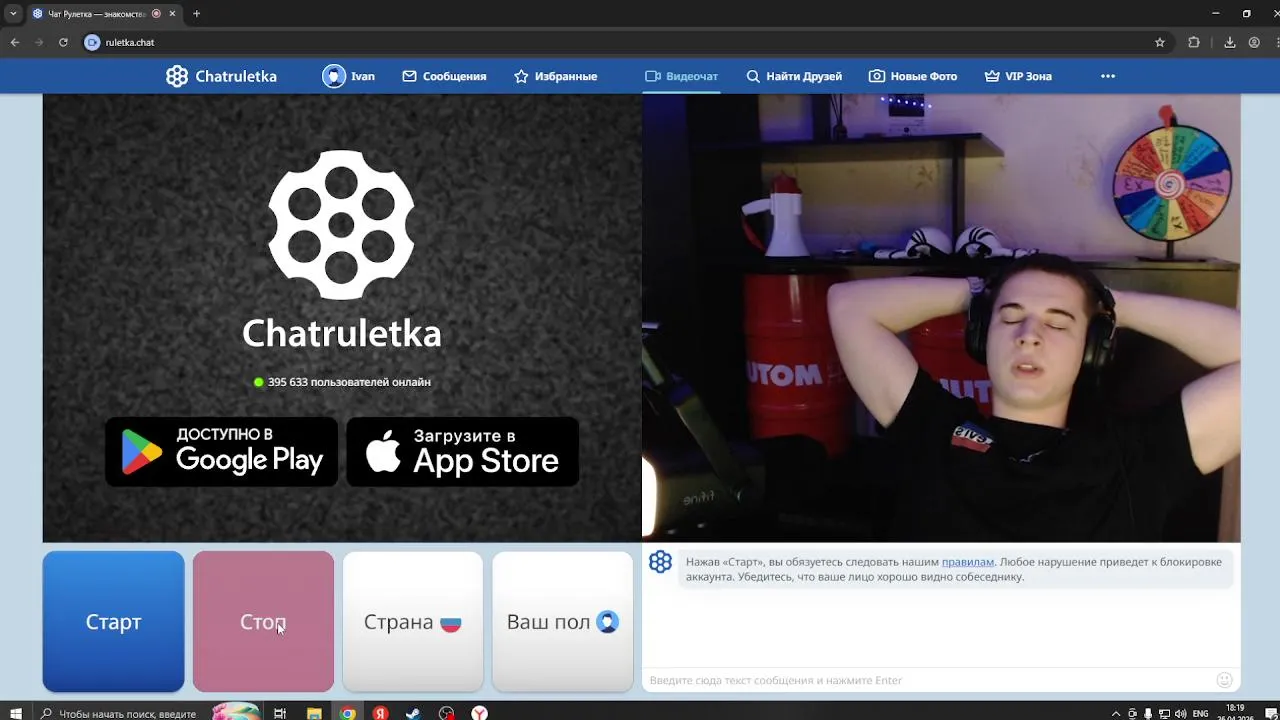Click the webcam video feed
This screenshot has width=1280, height=720.
(x=941, y=318)
